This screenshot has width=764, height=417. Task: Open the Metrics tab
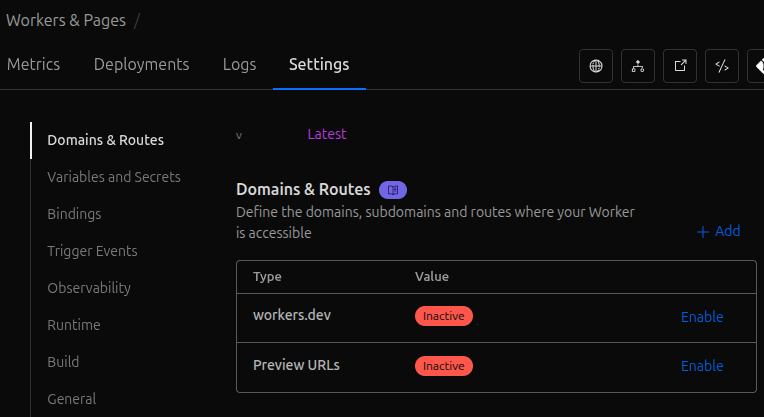click(33, 64)
